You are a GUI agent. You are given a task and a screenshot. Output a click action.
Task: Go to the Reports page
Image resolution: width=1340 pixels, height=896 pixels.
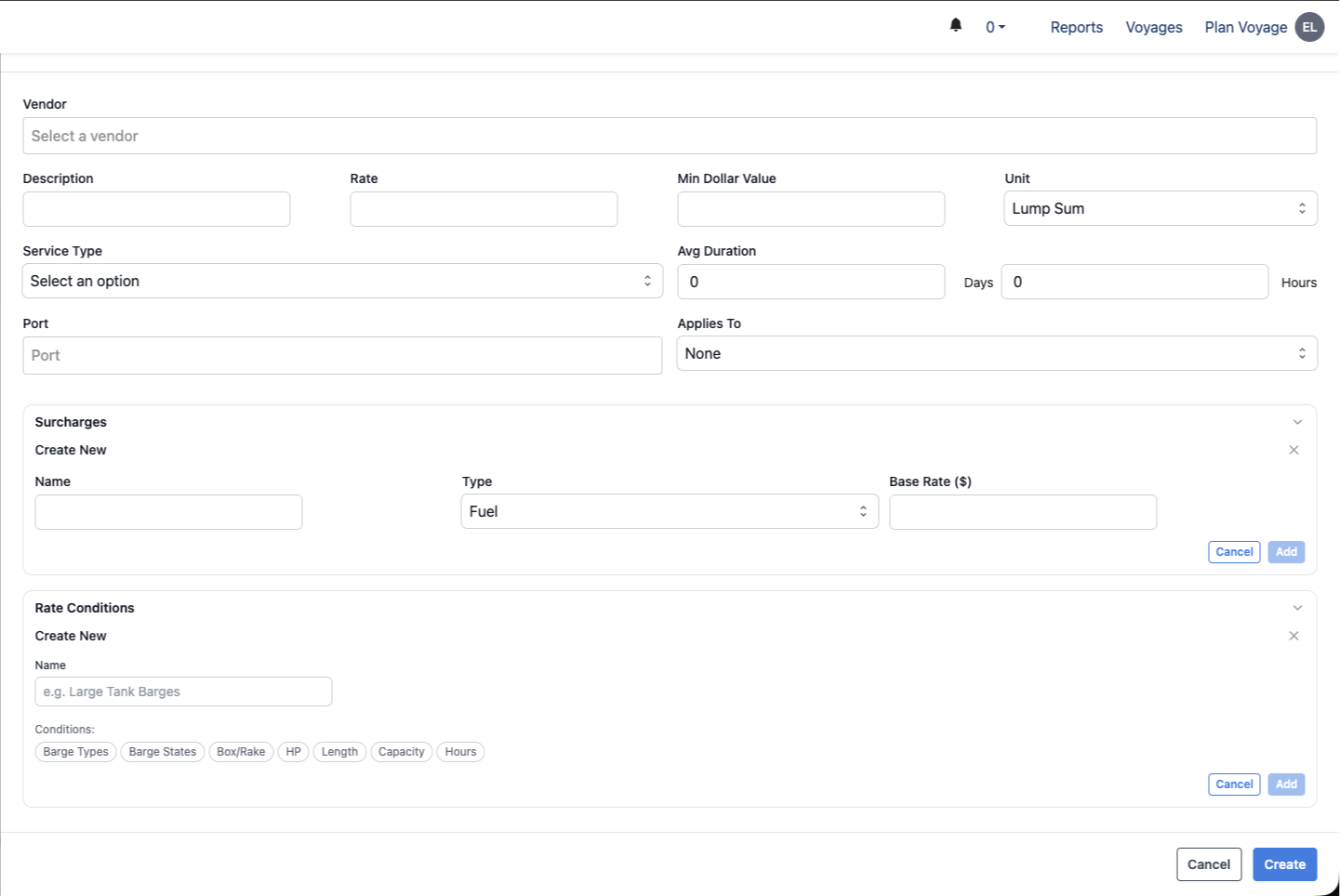(x=1076, y=28)
